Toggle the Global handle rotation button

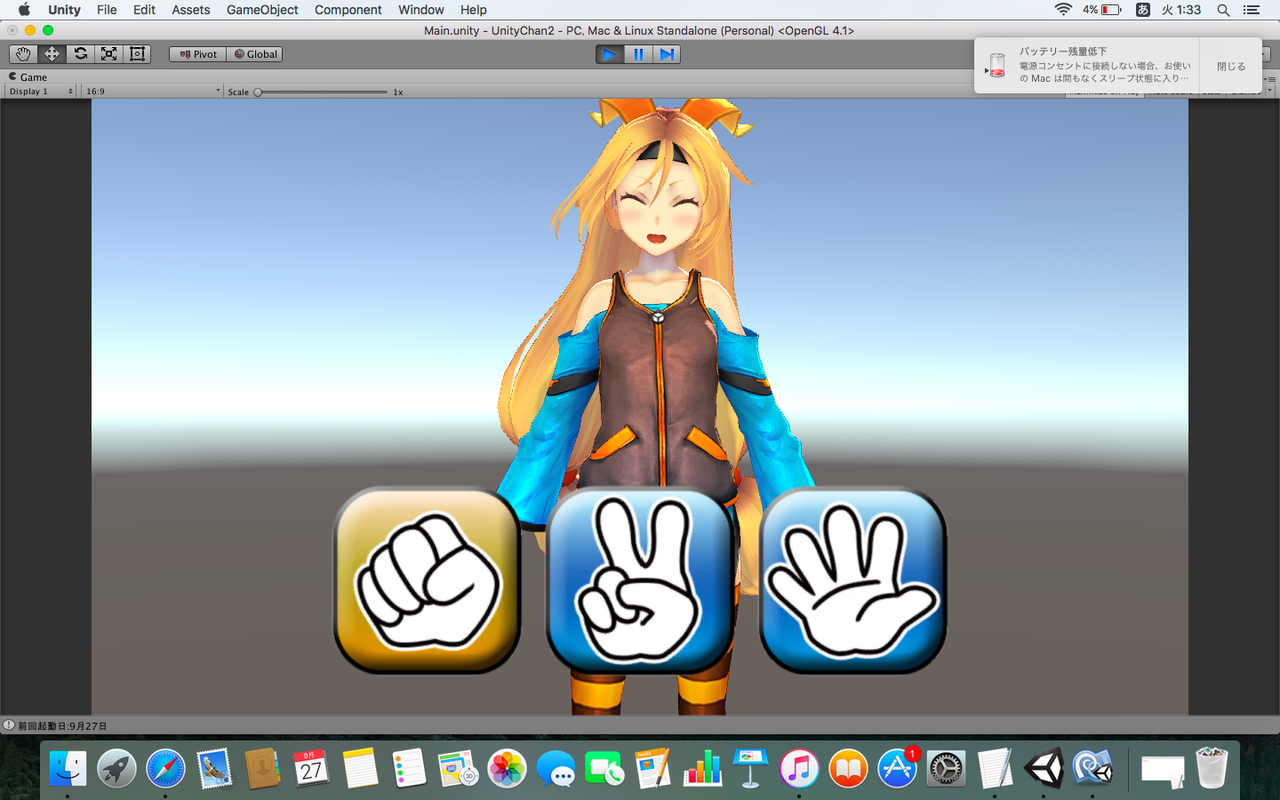[x=255, y=54]
